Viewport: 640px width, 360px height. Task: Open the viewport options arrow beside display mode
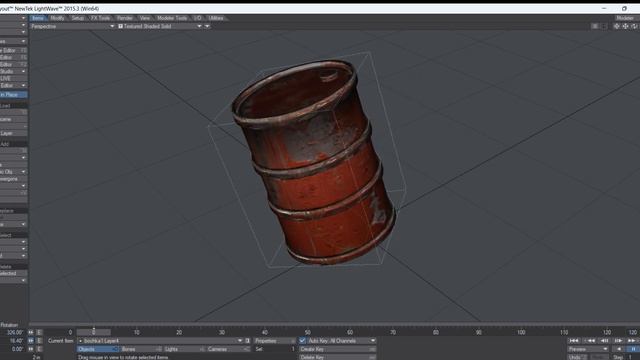click(x=207, y=26)
